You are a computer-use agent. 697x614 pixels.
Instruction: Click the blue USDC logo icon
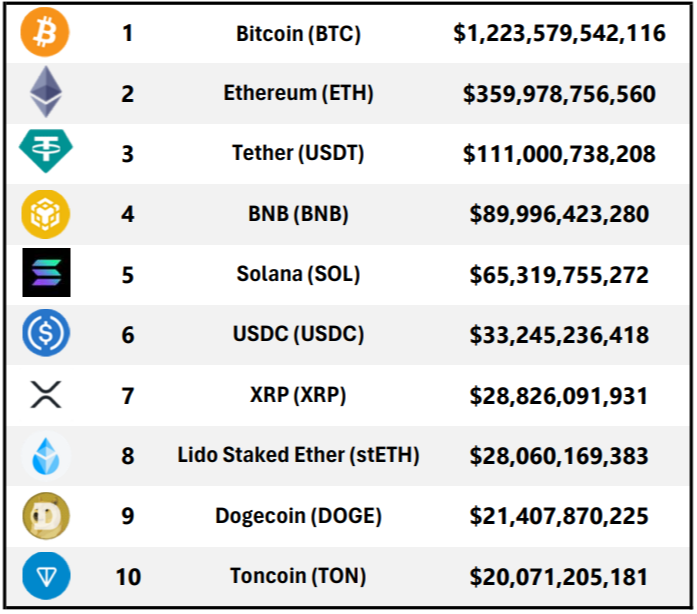[46, 335]
